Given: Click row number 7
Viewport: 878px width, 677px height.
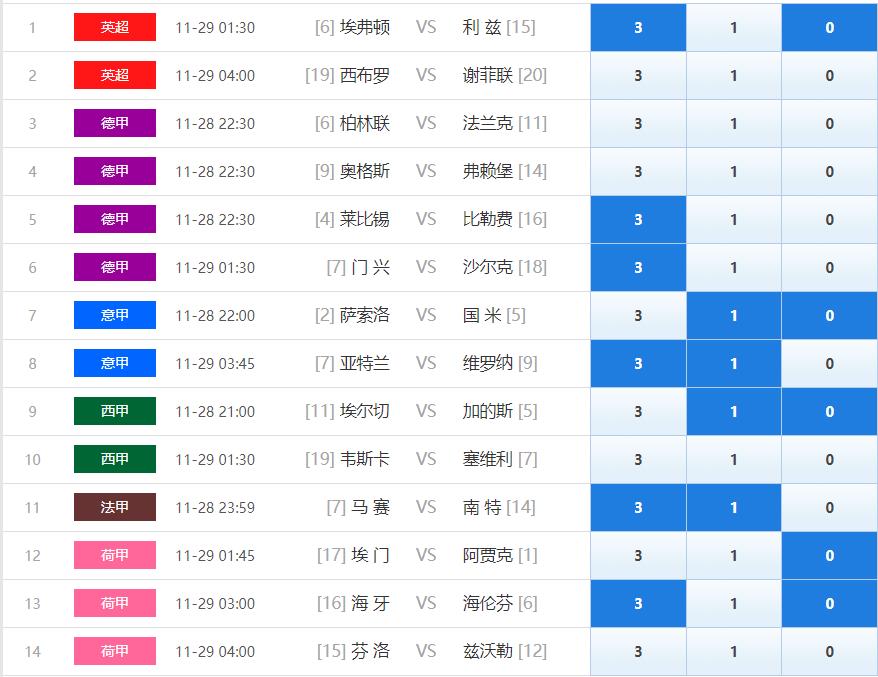Looking at the screenshot, I should coord(32,316).
